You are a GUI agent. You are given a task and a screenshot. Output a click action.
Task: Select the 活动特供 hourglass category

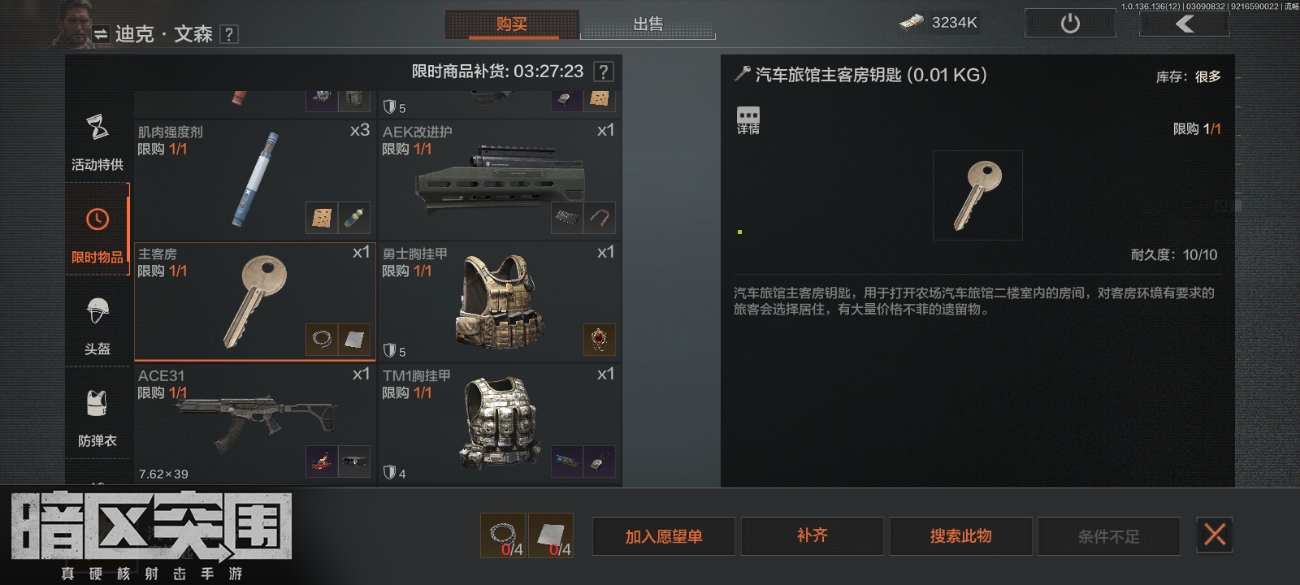point(97,138)
